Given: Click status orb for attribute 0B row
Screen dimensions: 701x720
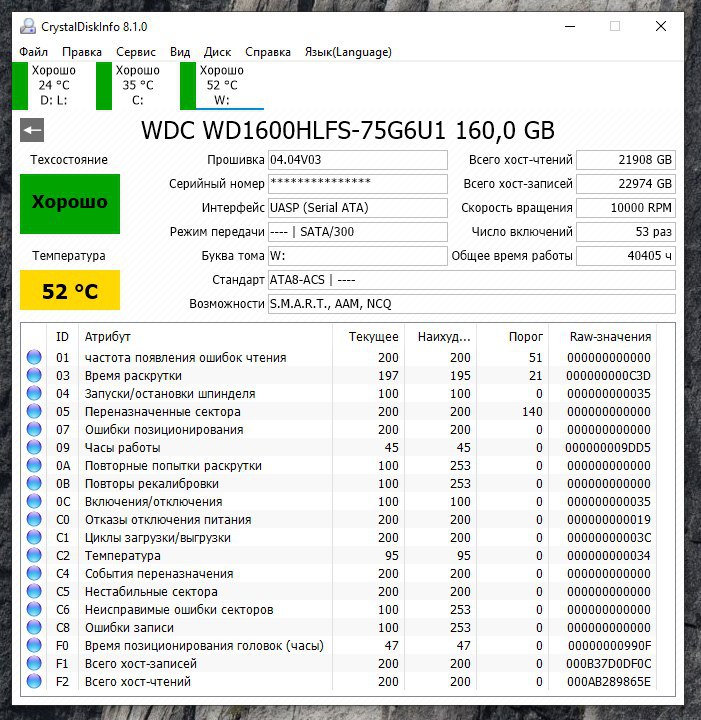Looking at the screenshot, I should (x=34, y=483).
